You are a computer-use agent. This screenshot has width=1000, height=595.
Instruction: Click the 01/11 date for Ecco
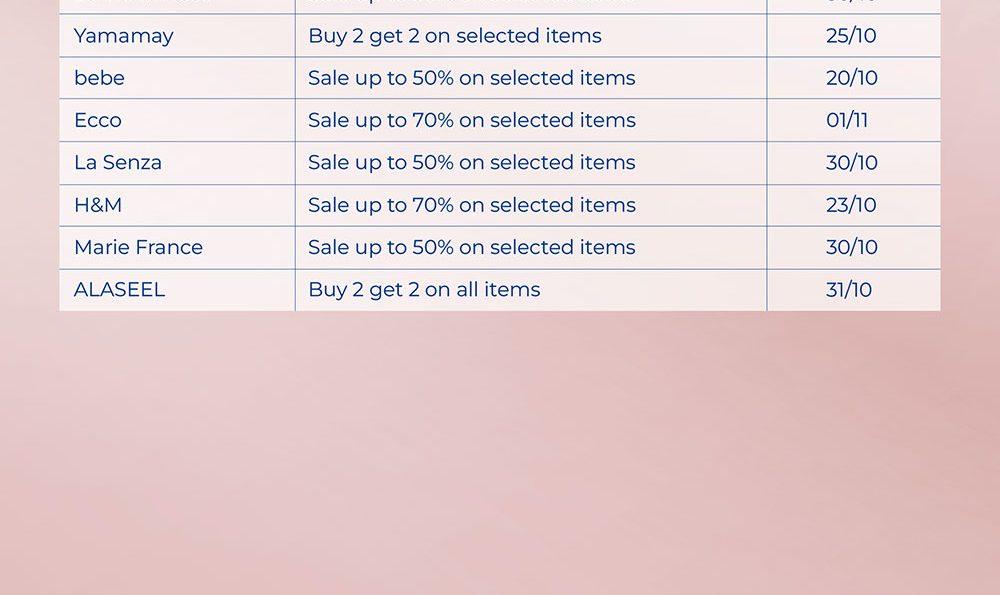(x=847, y=120)
